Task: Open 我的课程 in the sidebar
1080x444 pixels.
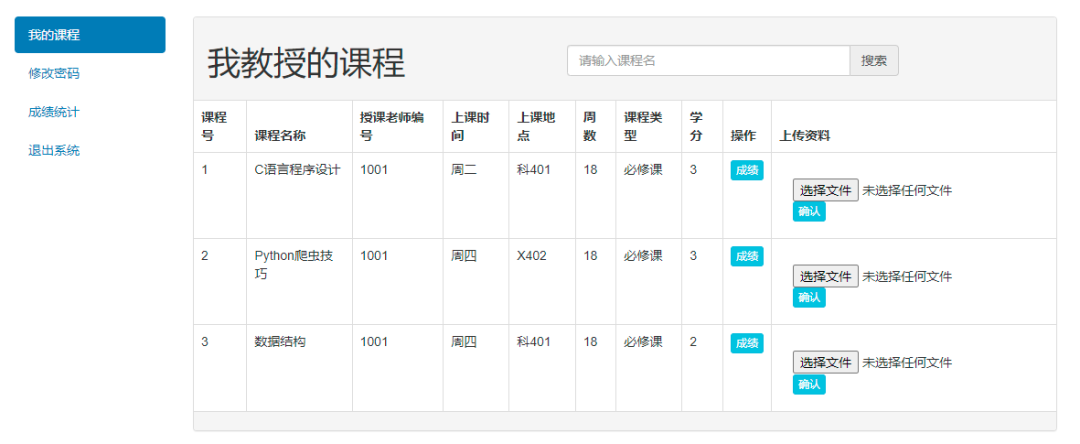Action: [x=90, y=34]
